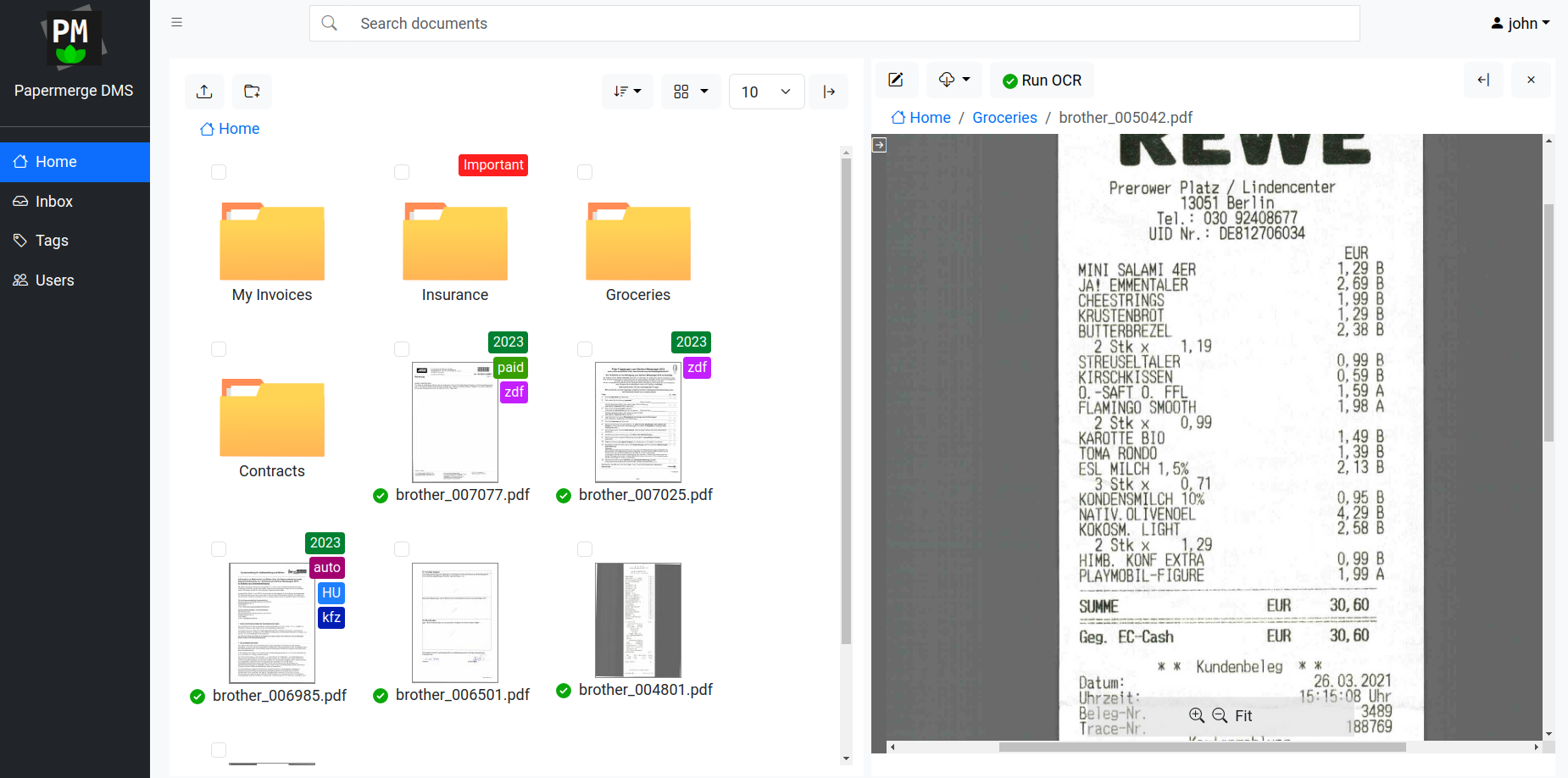Click the zoom in magnifier icon
Screen dimensions: 1568x778
(x=1198, y=715)
